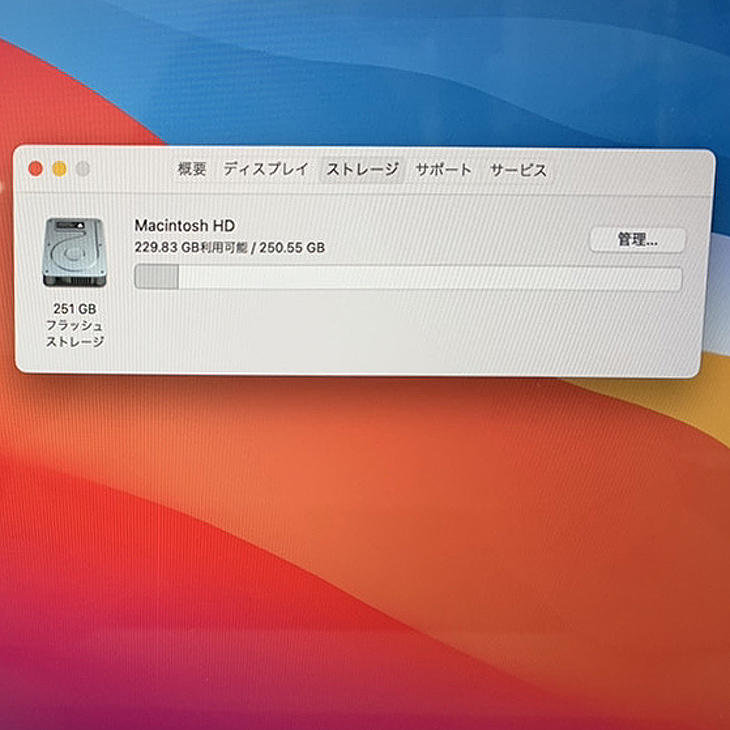The height and width of the screenshot is (730, 730).
Task: Select the ストレージ tab
Action: (362, 169)
